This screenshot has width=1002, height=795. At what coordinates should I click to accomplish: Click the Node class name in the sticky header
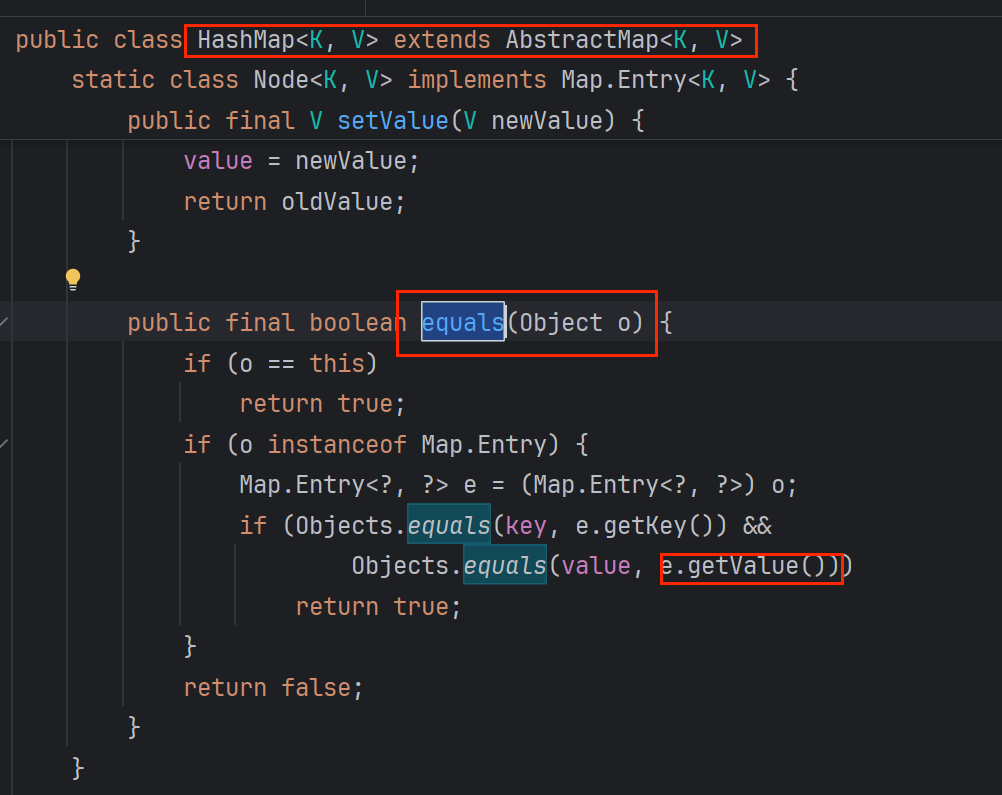(x=285, y=80)
